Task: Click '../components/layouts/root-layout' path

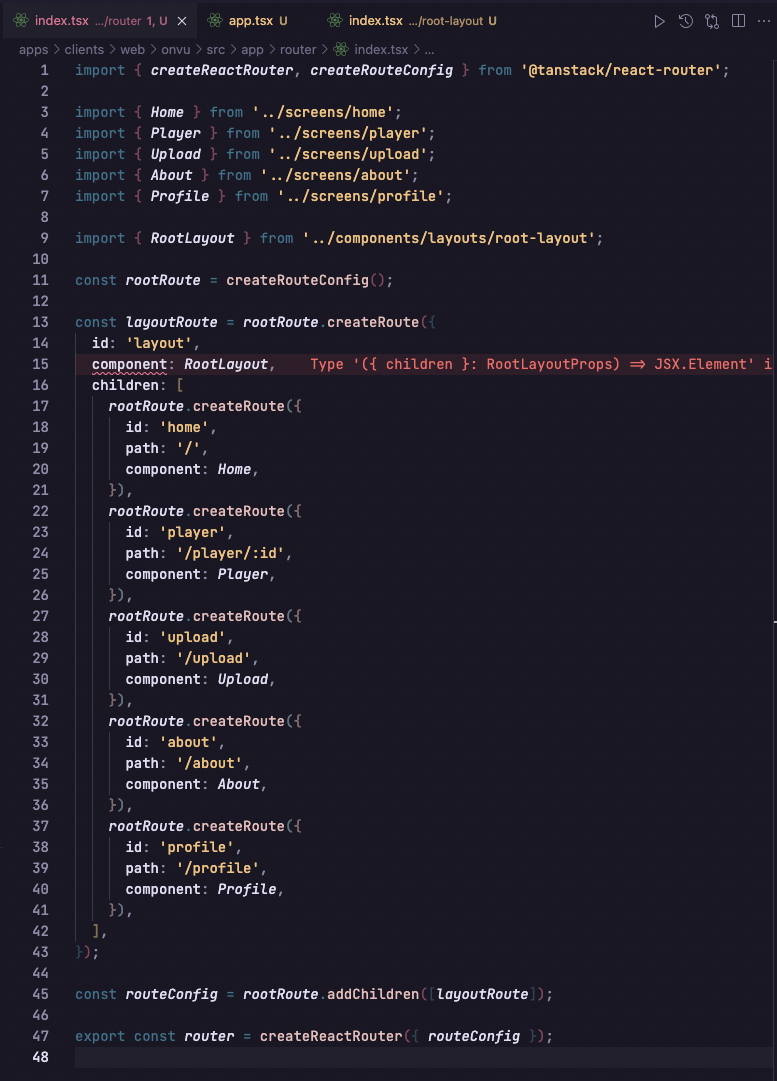Action: [x=449, y=239]
